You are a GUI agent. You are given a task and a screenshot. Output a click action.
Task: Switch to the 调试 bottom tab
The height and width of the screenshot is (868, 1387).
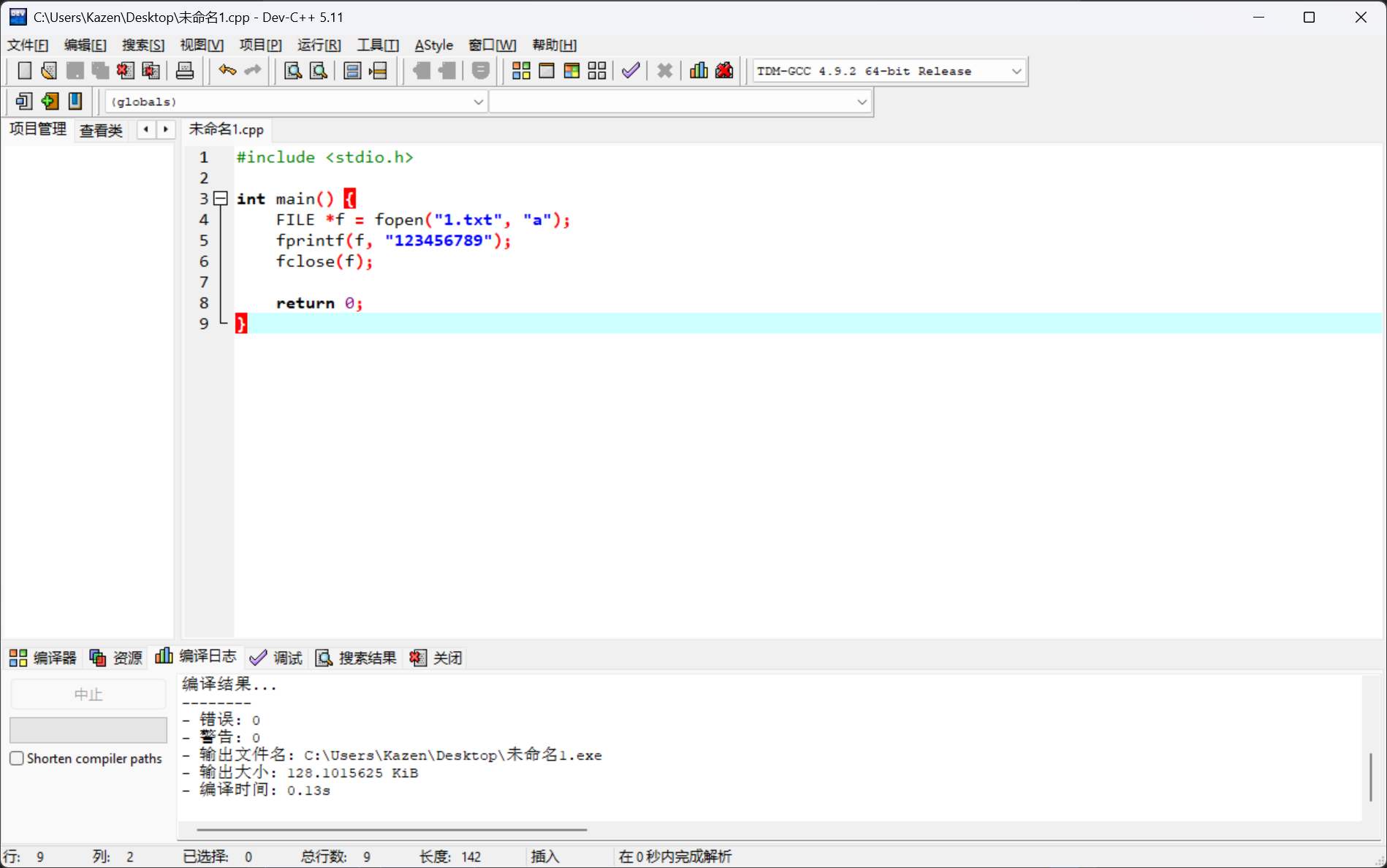point(276,658)
